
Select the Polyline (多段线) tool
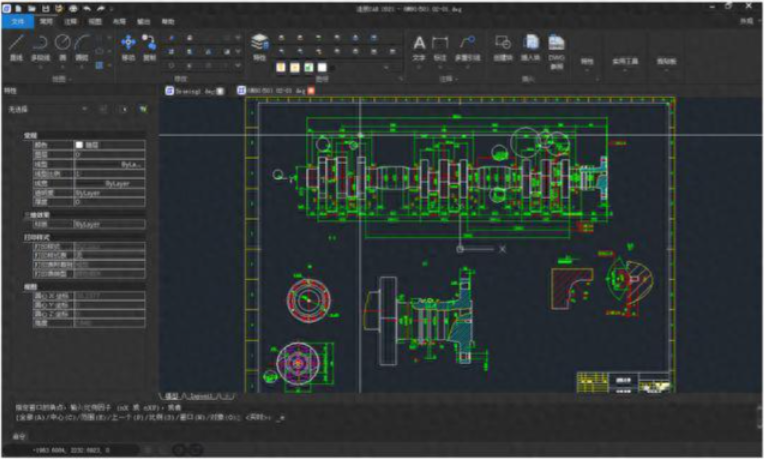click(40, 46)
